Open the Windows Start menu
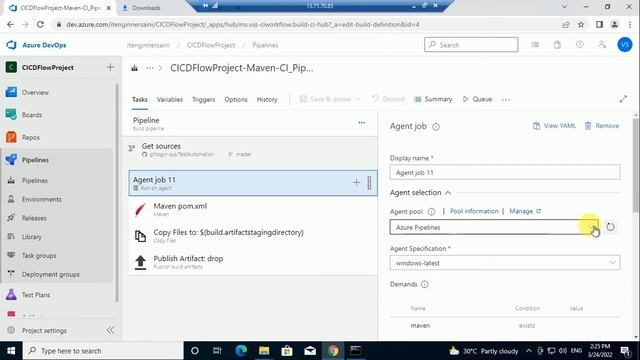This screenshot has width=640, height=360. pyautogui.click(x=11, y=351)
